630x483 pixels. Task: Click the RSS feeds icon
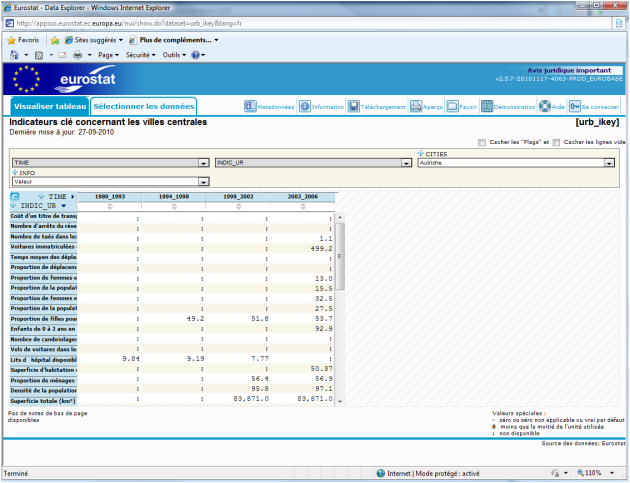pos(39,55)
